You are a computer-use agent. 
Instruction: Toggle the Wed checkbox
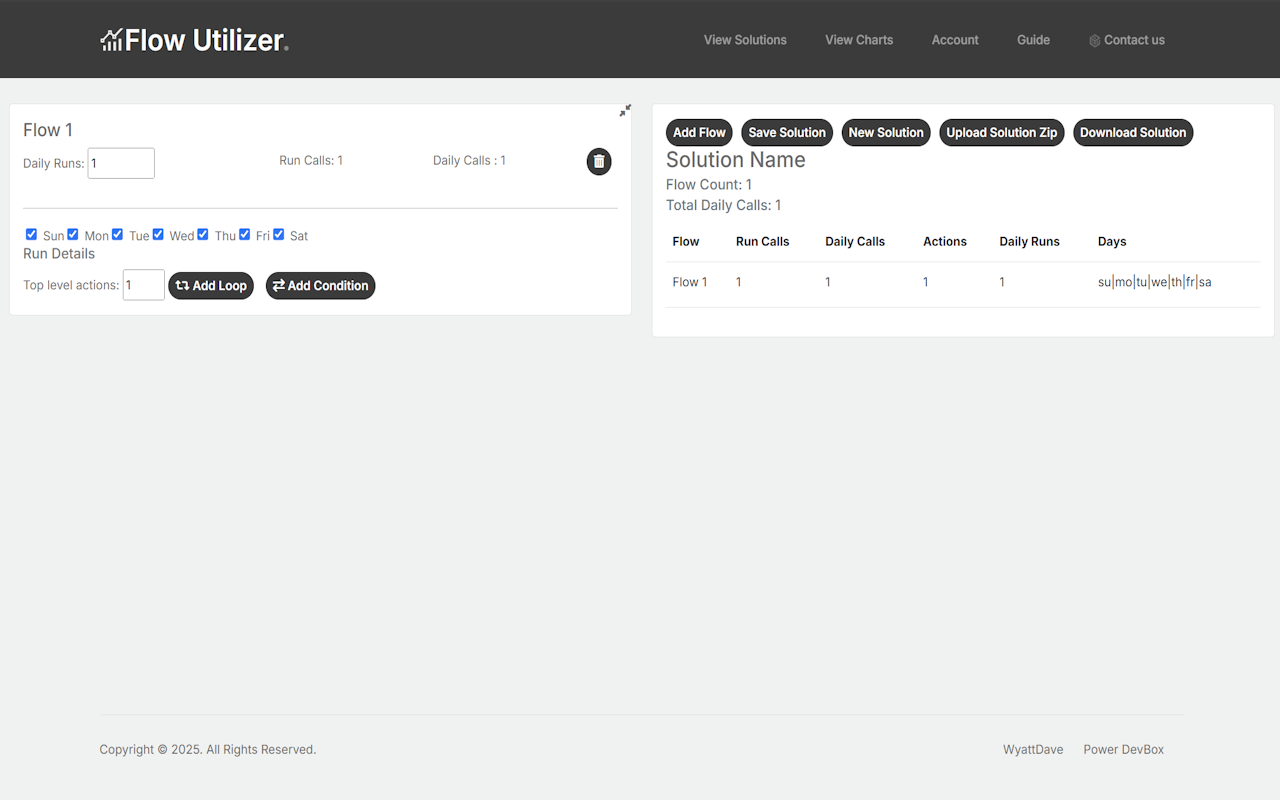(158, 235)
